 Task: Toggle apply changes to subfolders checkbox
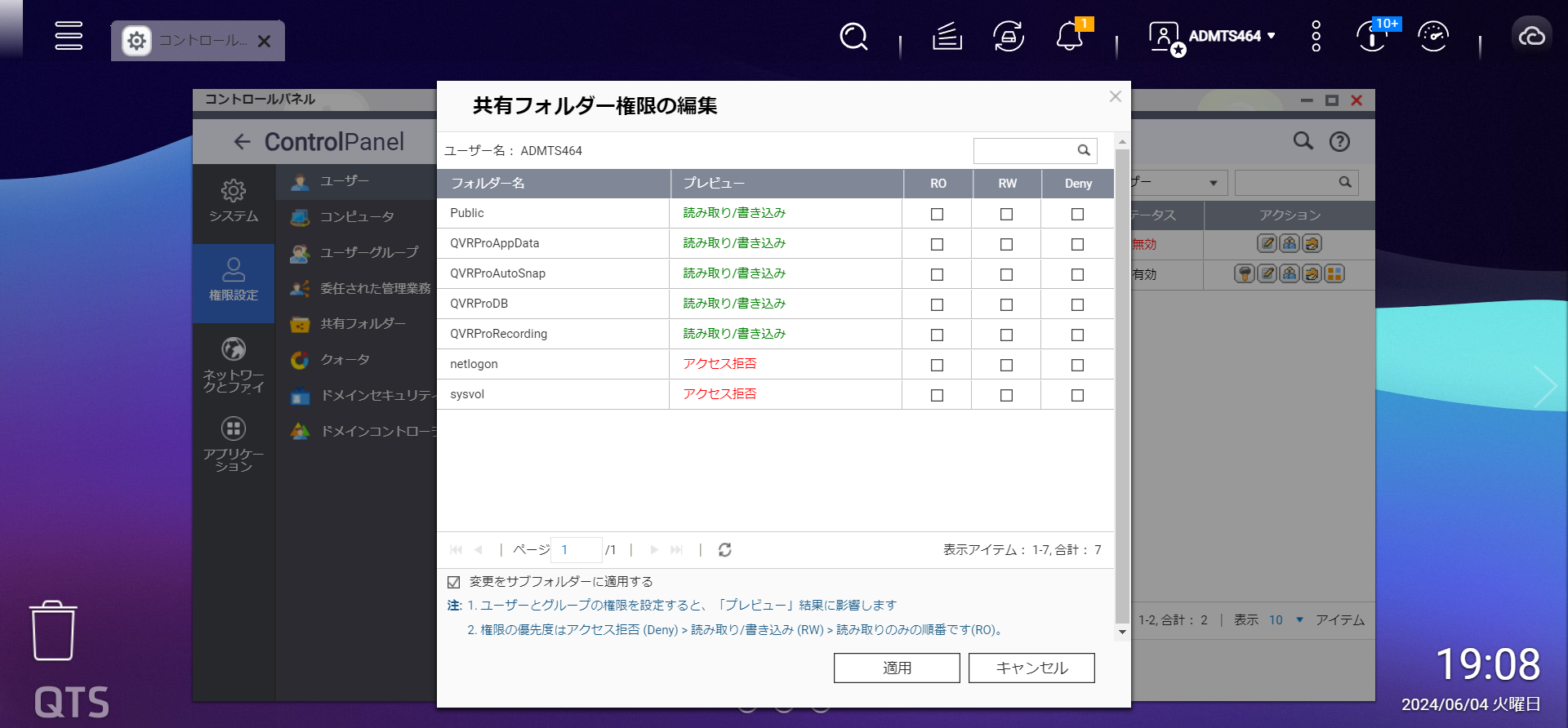454,582
